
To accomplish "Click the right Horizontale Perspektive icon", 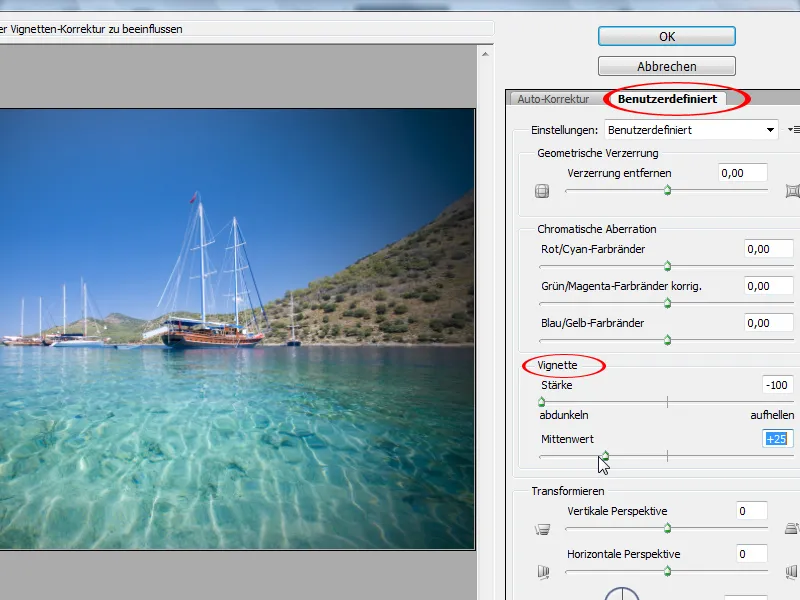I will [789, 572].
